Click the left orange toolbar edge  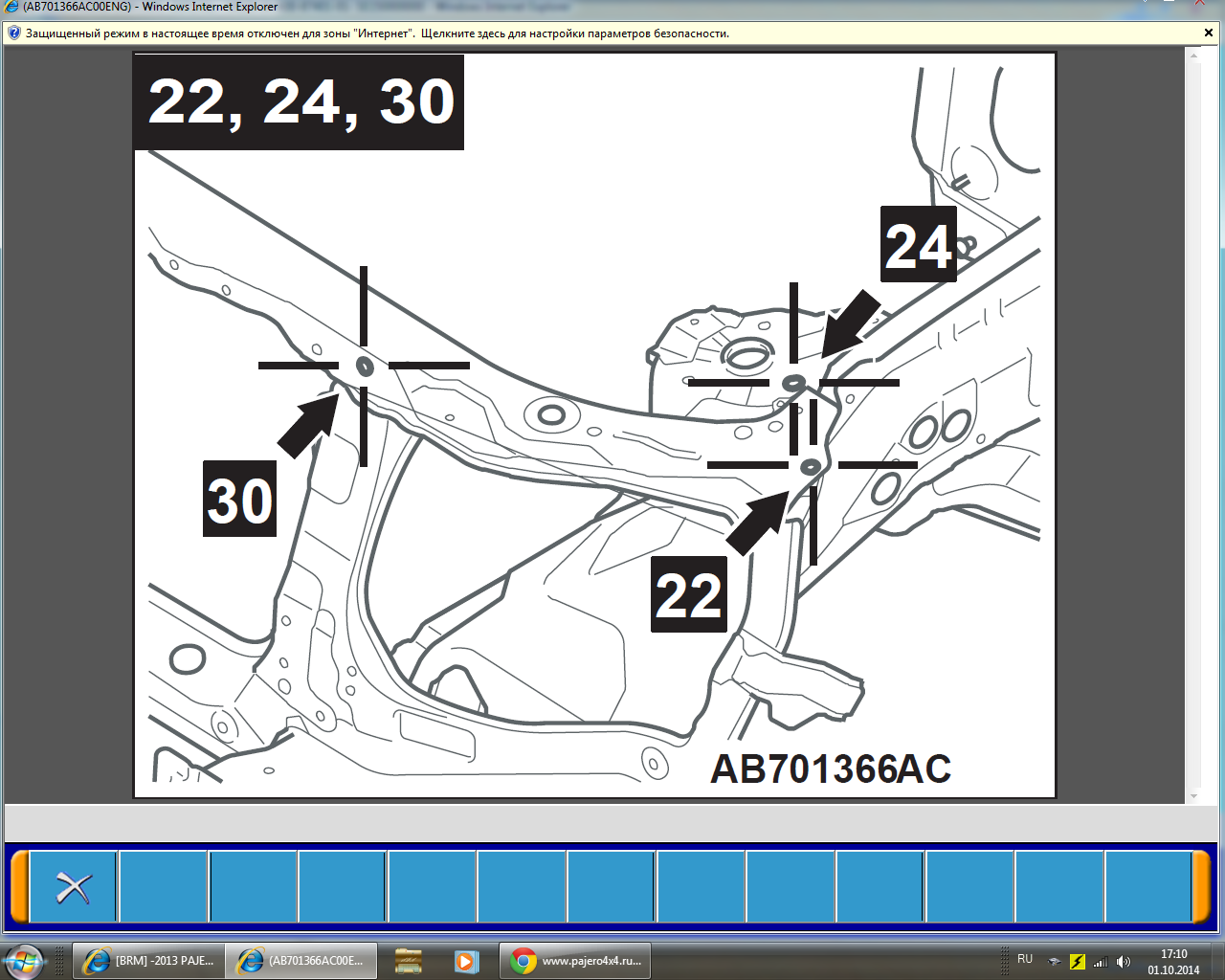[19, 887]
